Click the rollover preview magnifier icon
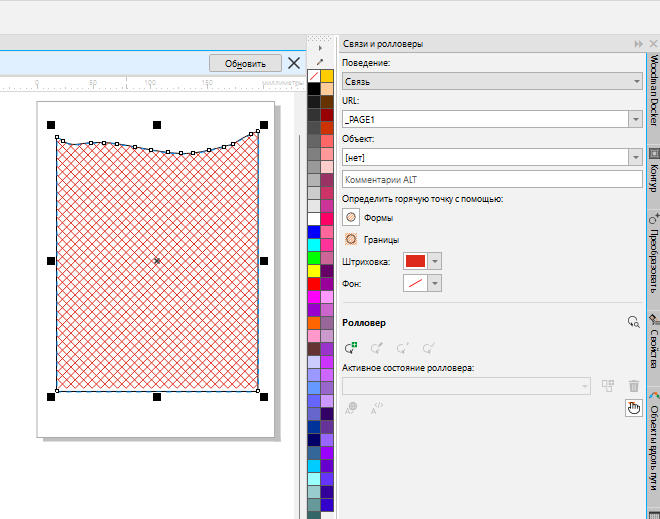 [x=632, y=322]
